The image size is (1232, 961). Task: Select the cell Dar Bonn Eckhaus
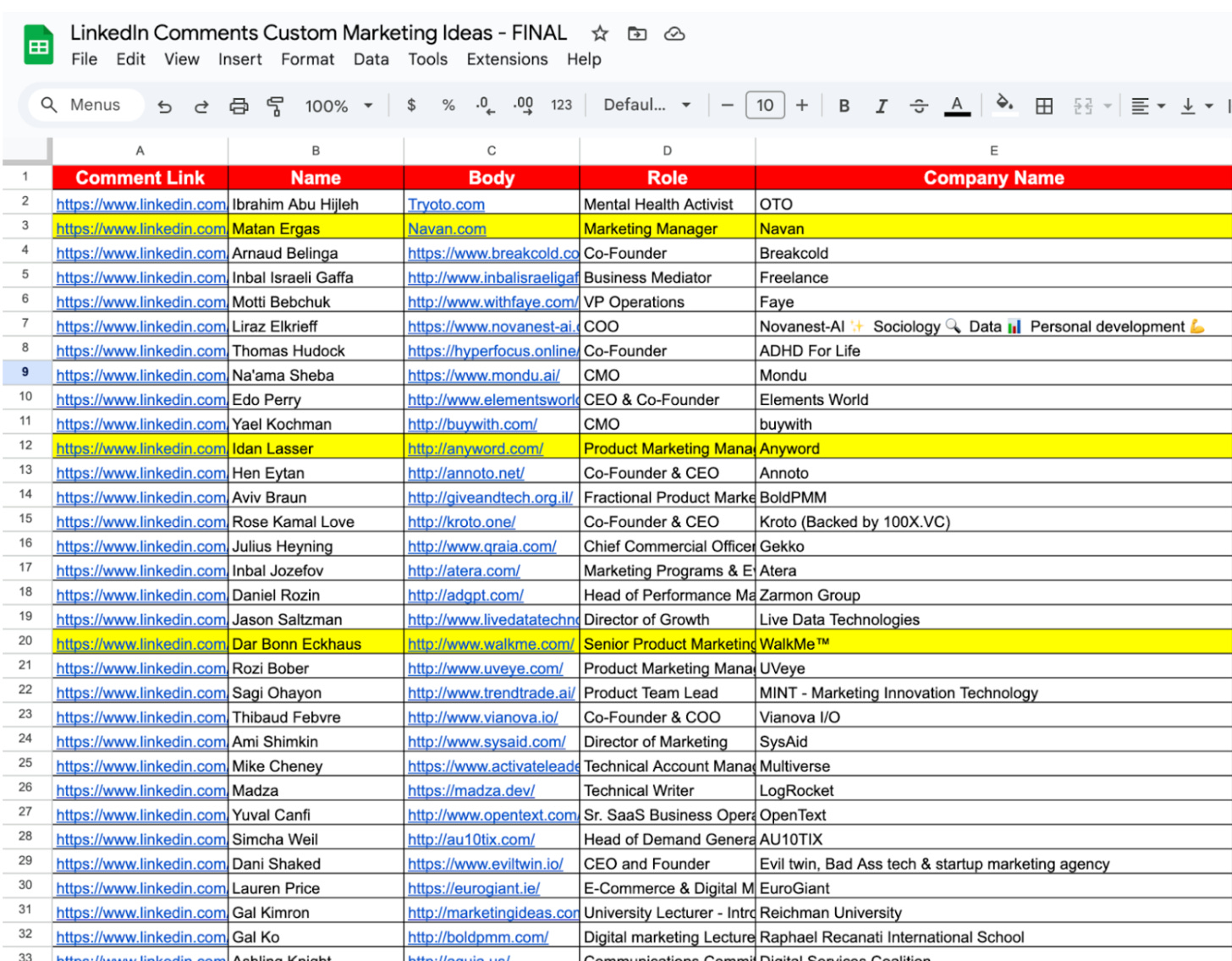(x=316, y=644)
